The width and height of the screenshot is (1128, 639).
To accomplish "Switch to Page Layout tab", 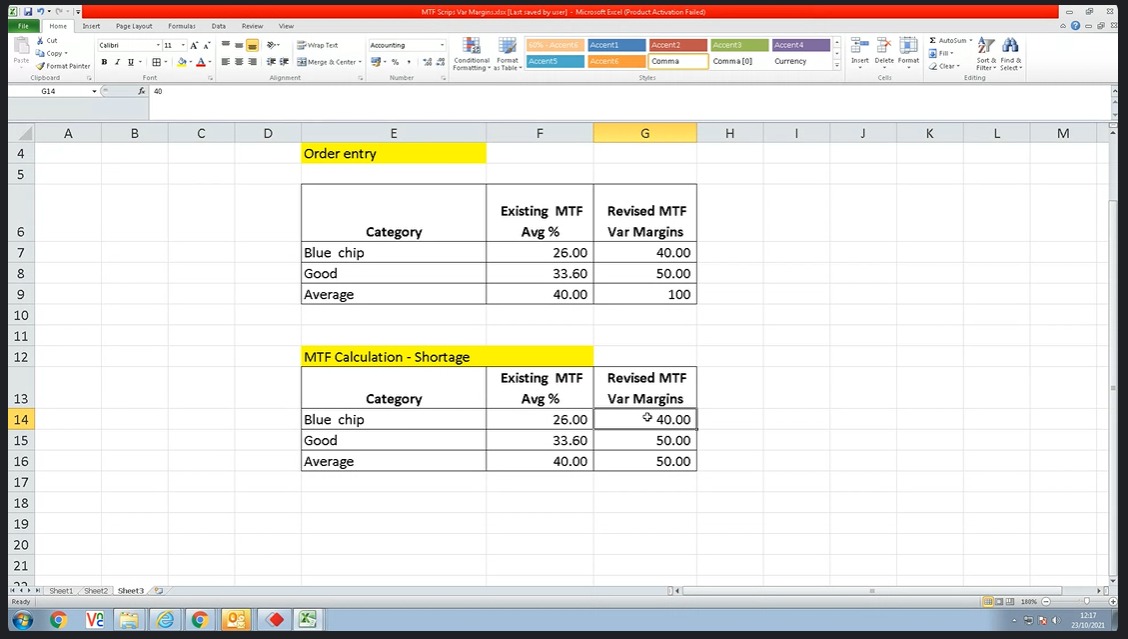I will coord(134,26).
